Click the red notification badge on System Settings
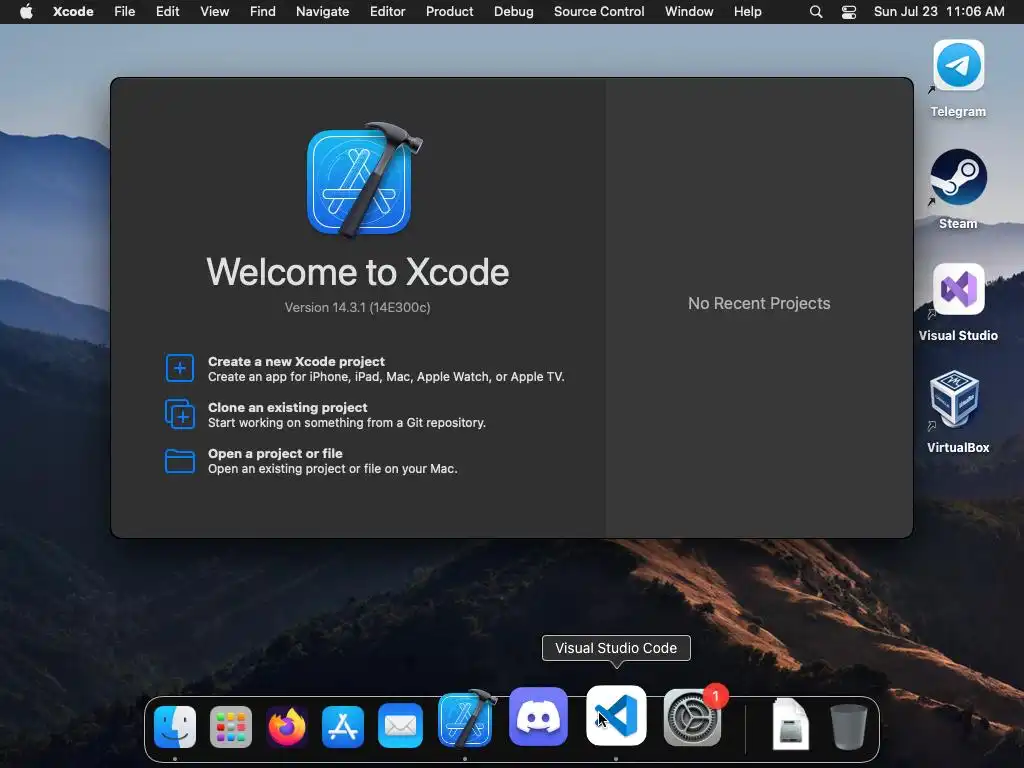 716,696
